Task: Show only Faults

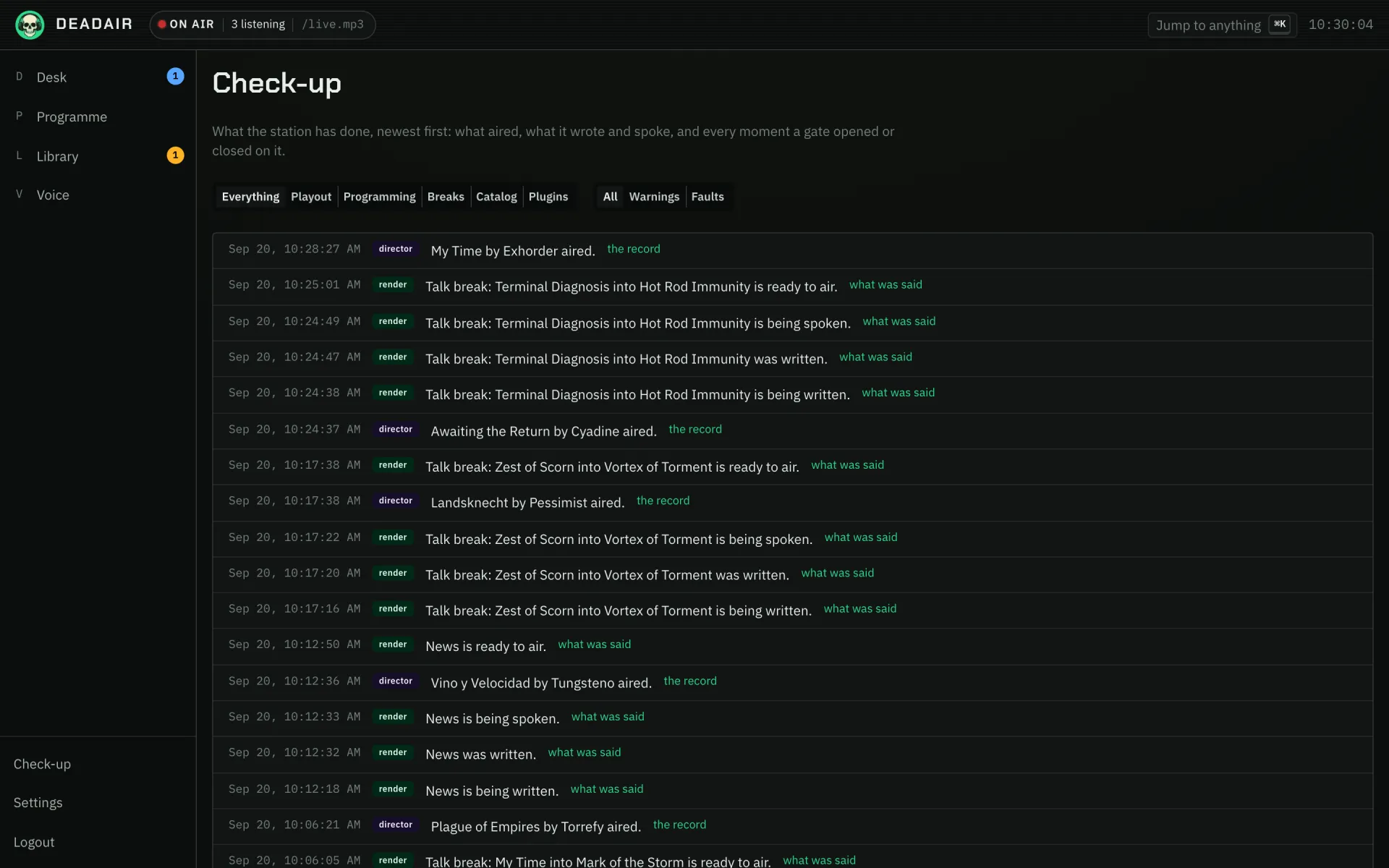Action: (x=708, y=197)
